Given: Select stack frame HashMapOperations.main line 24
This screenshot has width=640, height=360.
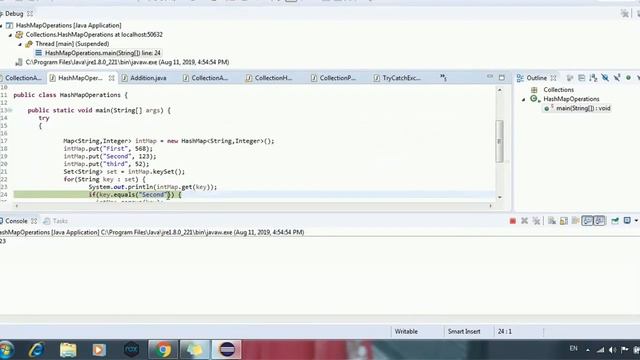Looking at the screenshot, I should (102, 53).
